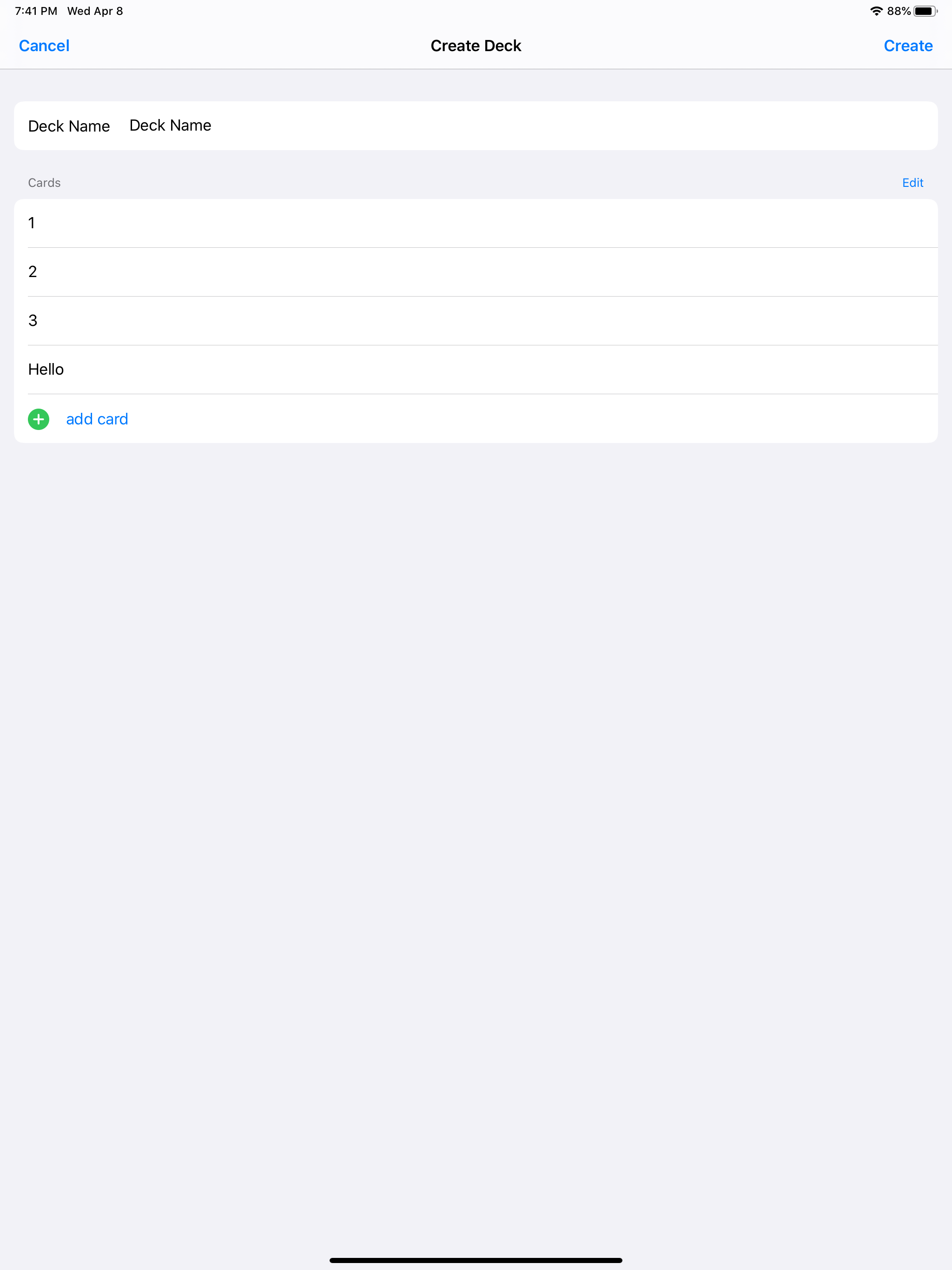This screenshot has height=1270, width=952.
Task: Tap the Deck Name placeholder text
Action: tap(170, 125)
